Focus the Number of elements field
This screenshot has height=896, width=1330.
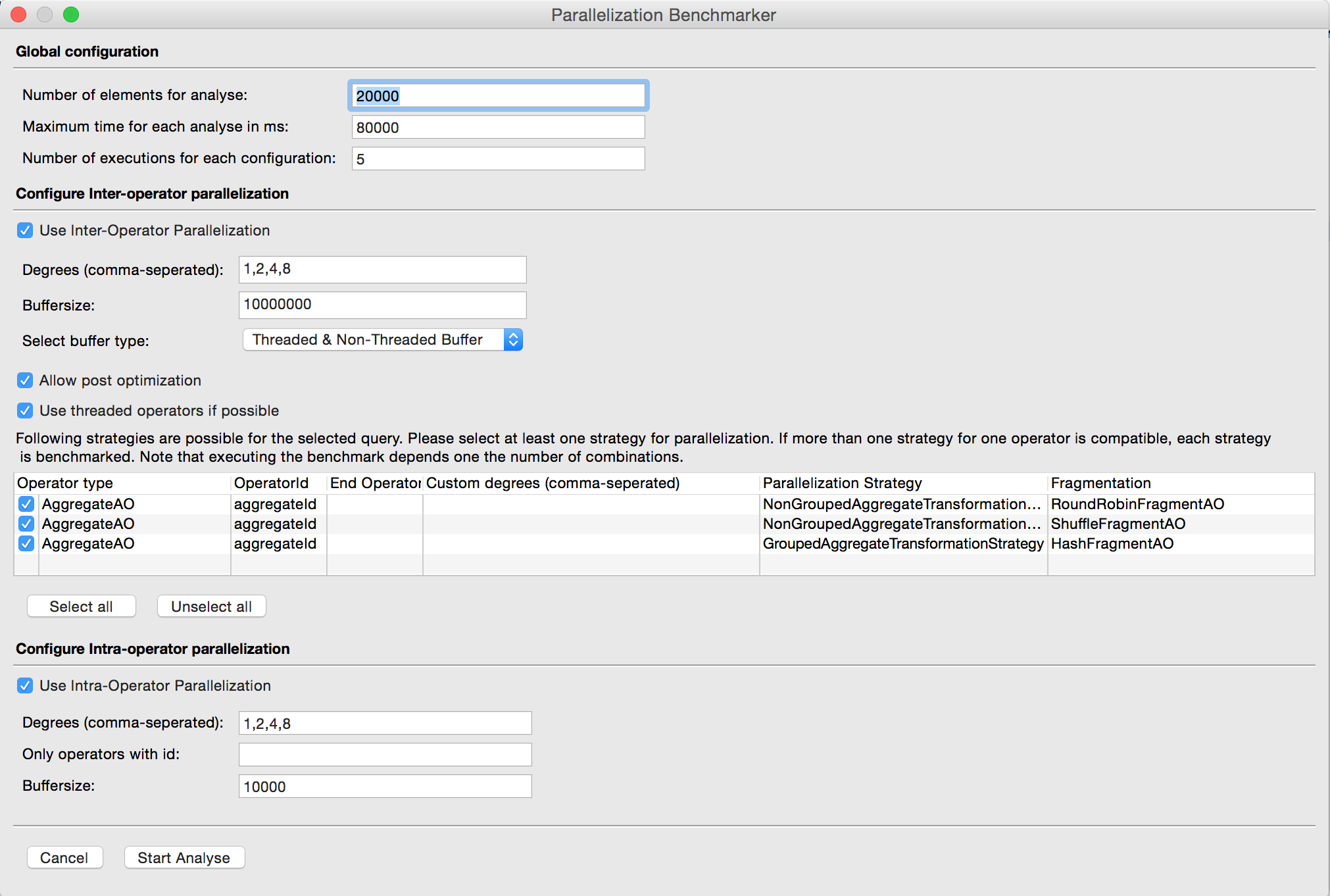[x=498, y=96]
